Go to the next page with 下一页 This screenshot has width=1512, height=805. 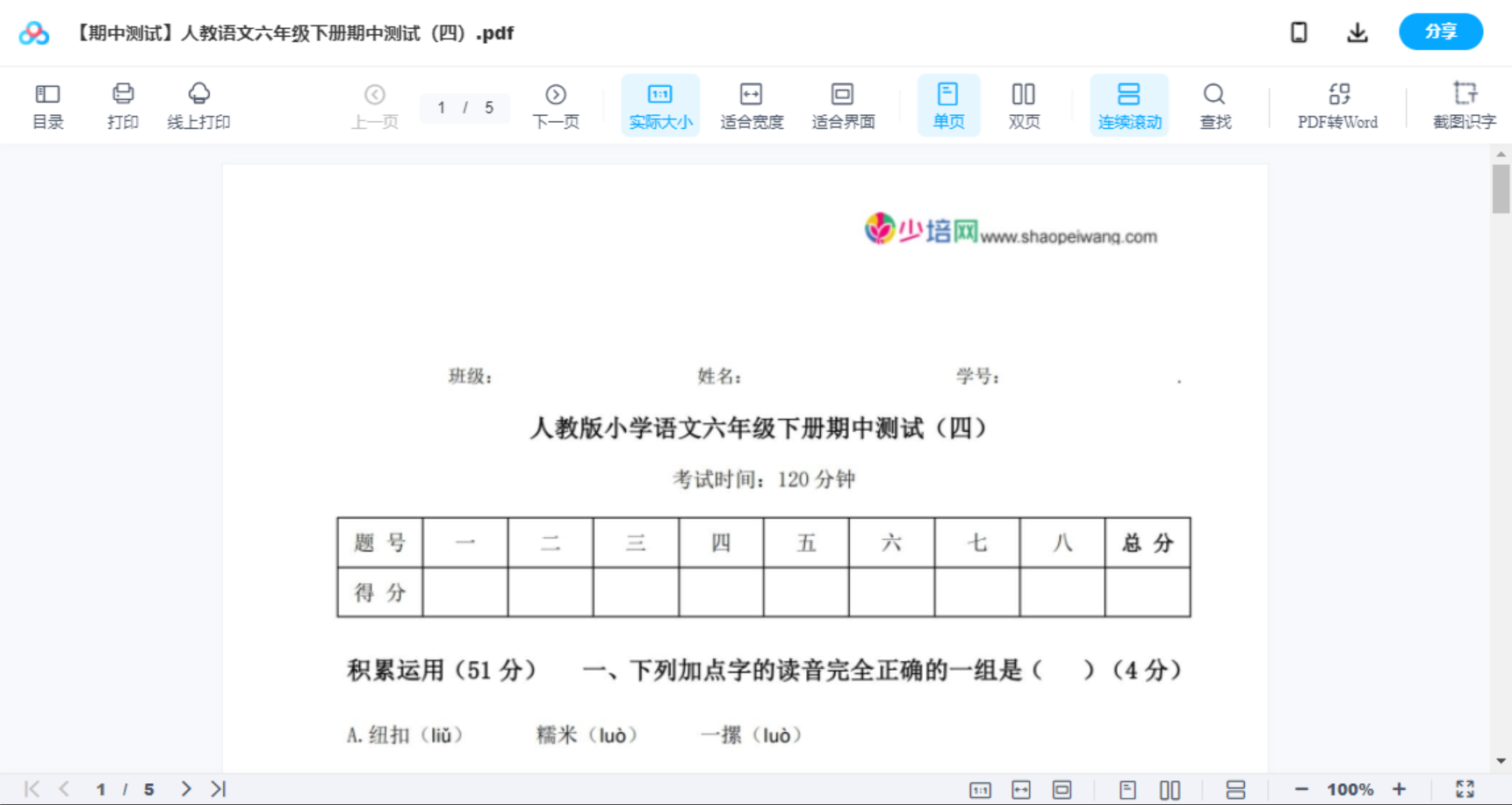pyautogui.click(x=556, y=104)
